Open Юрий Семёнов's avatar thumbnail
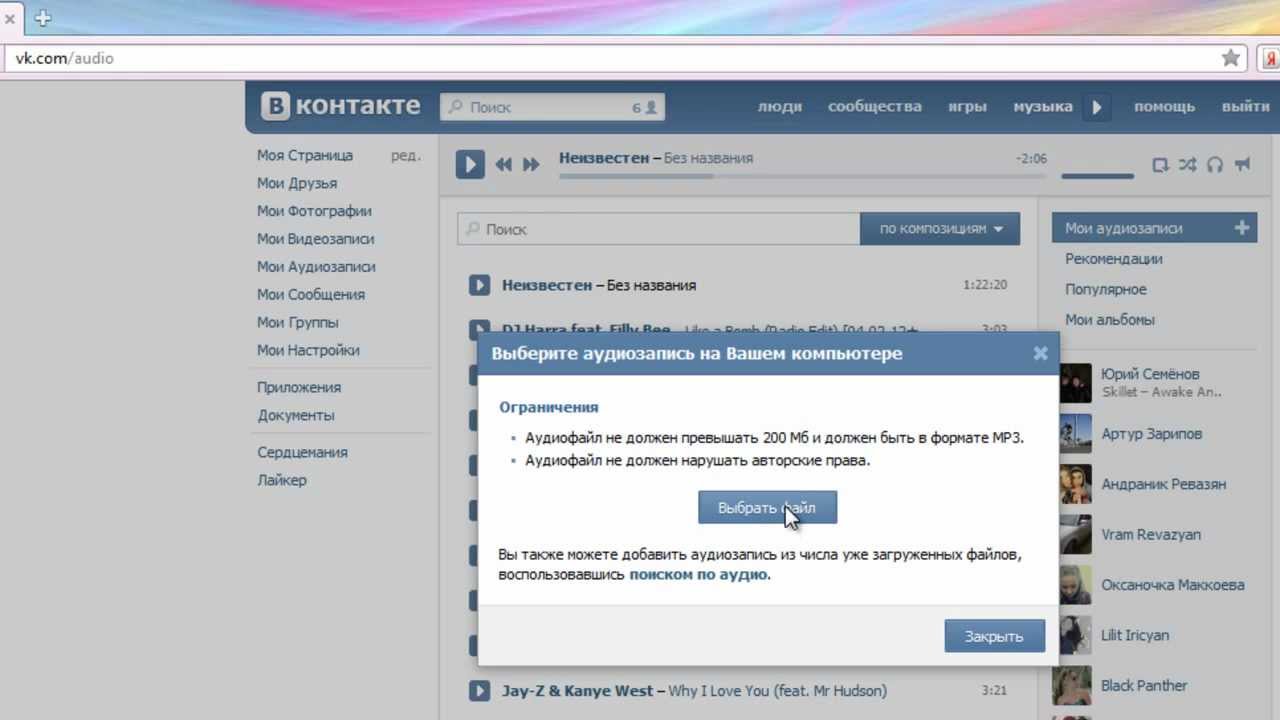1280x720 pixels. (1075, 382)
